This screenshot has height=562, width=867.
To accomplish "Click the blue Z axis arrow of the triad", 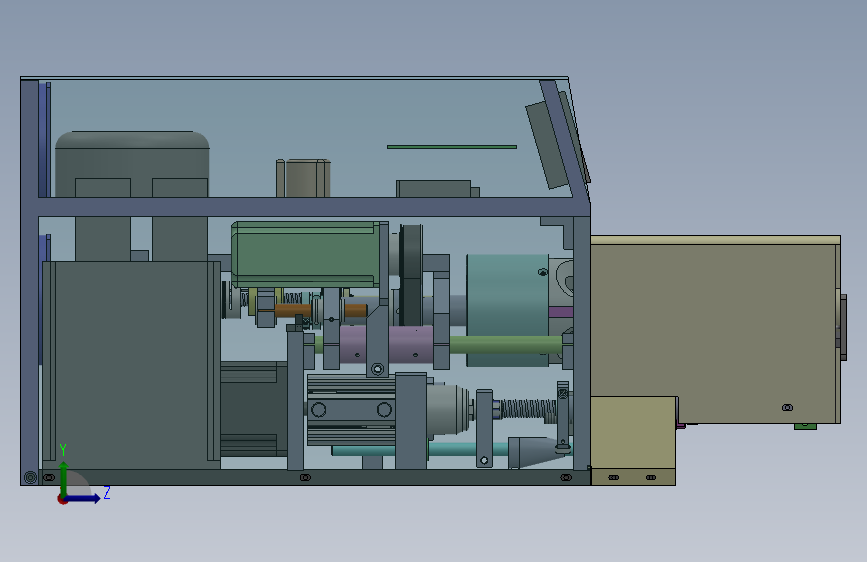I will [83, 498].
